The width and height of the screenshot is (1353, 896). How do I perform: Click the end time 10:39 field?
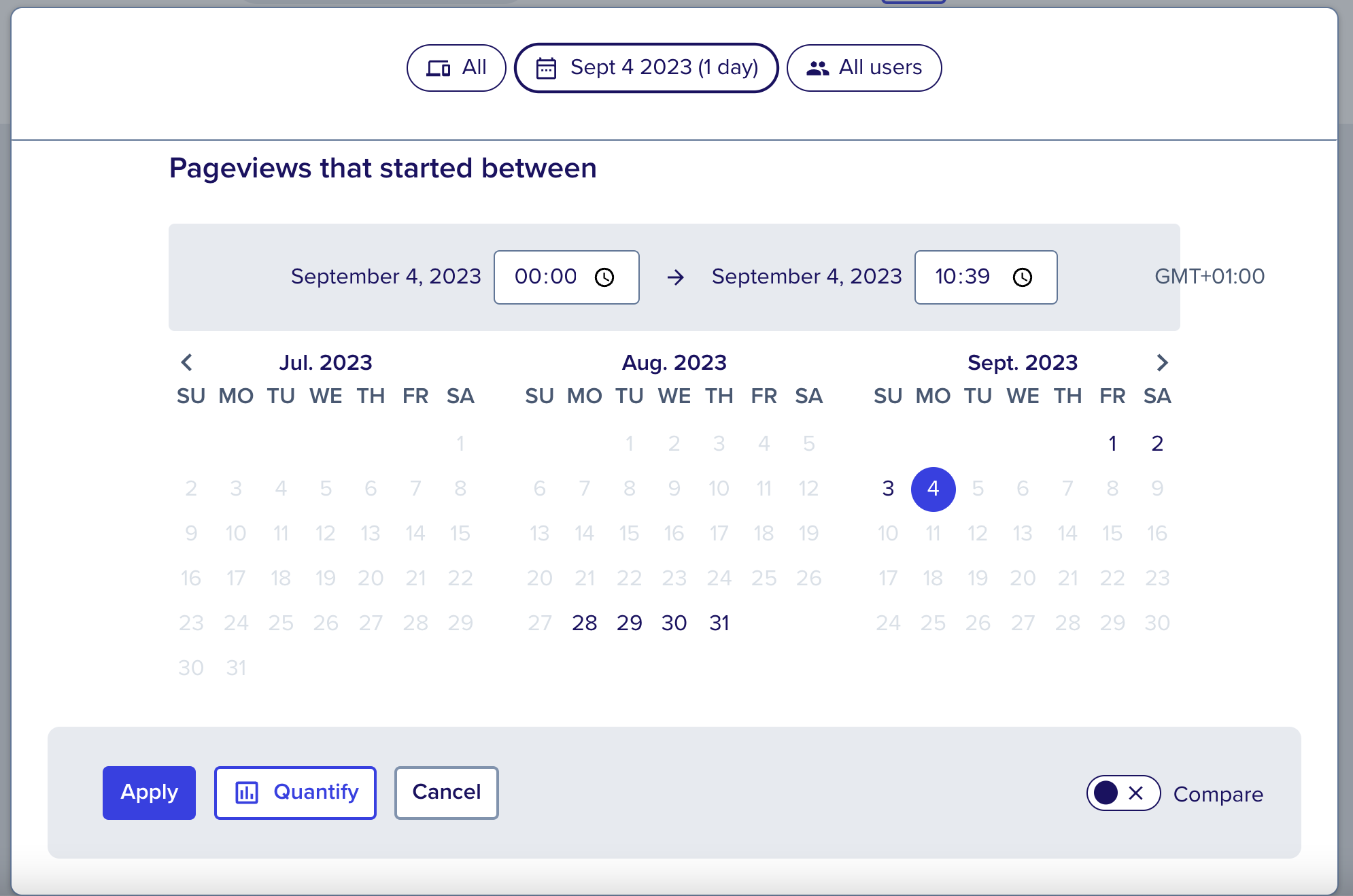[986, 277]
